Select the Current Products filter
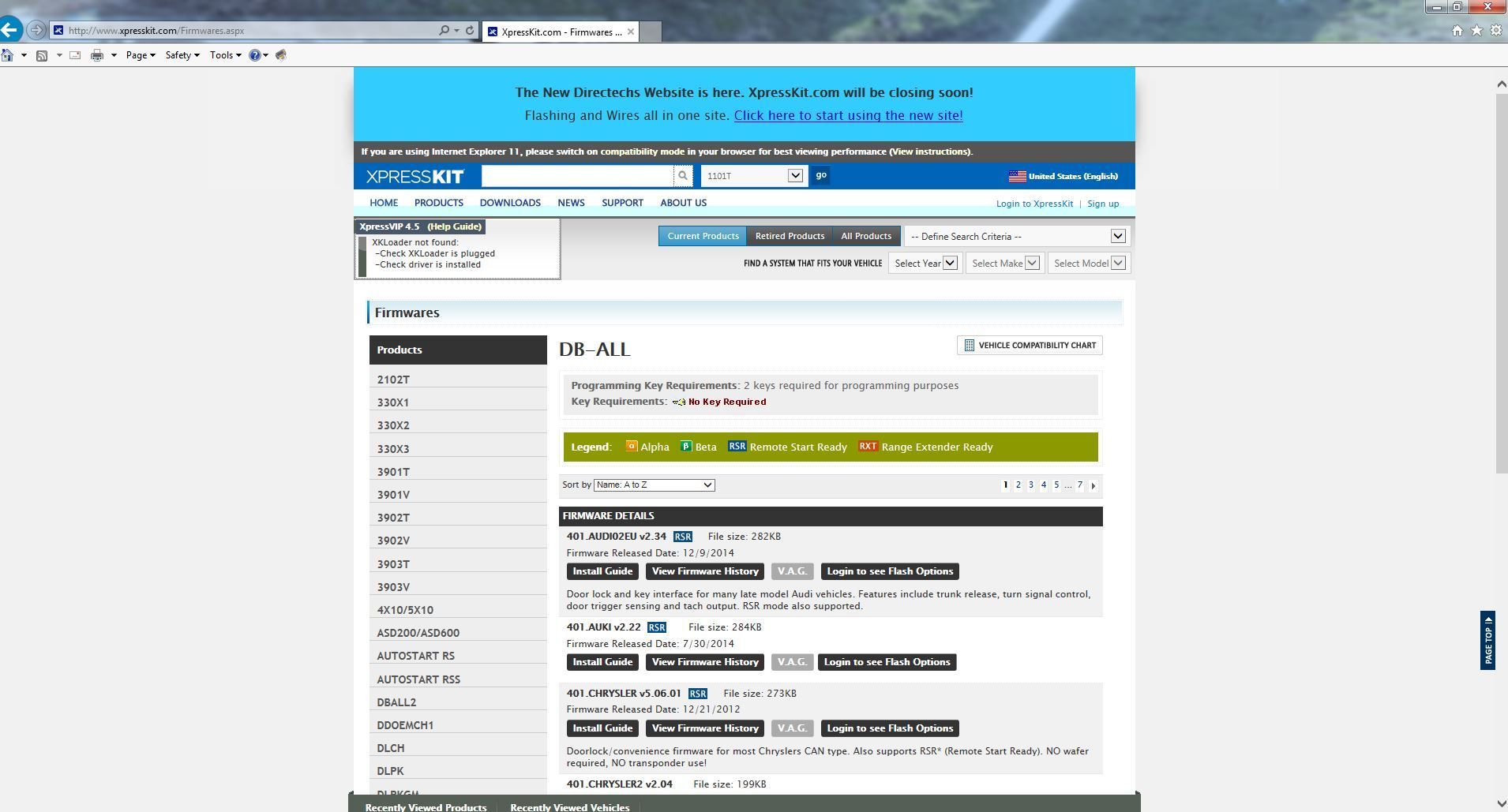This screenshot has height=812, width=1508. point(703,236)
